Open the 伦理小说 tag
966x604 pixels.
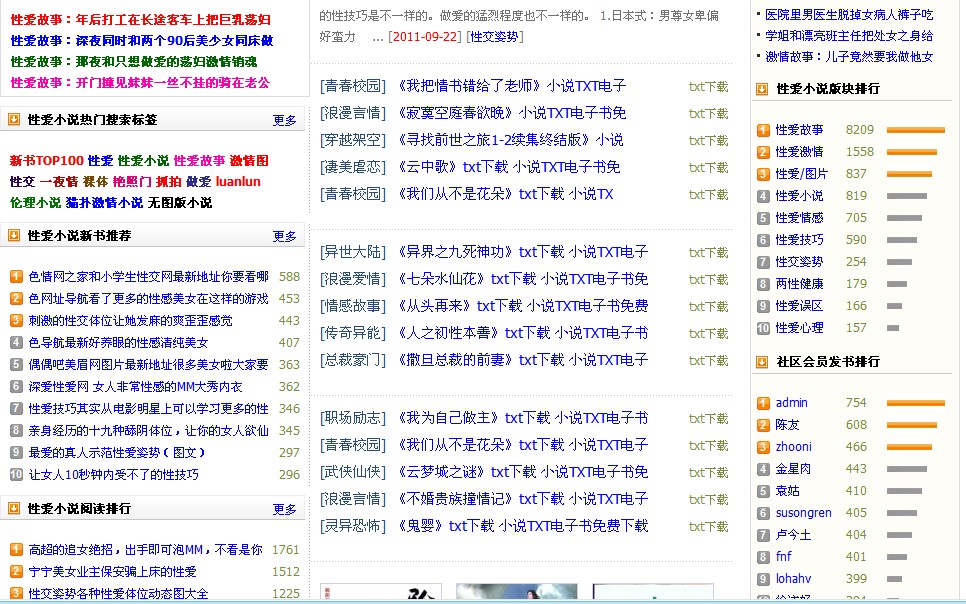click(x=35, y=203)
